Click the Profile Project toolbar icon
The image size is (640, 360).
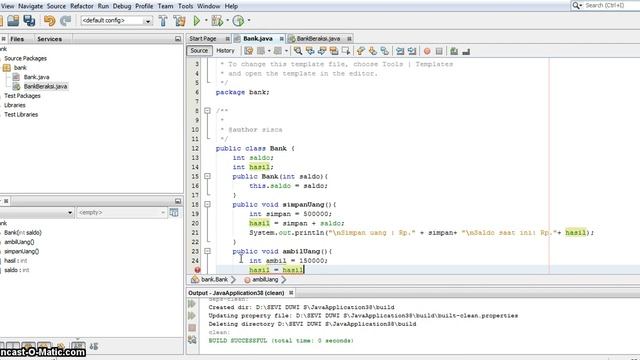[238, 20]
